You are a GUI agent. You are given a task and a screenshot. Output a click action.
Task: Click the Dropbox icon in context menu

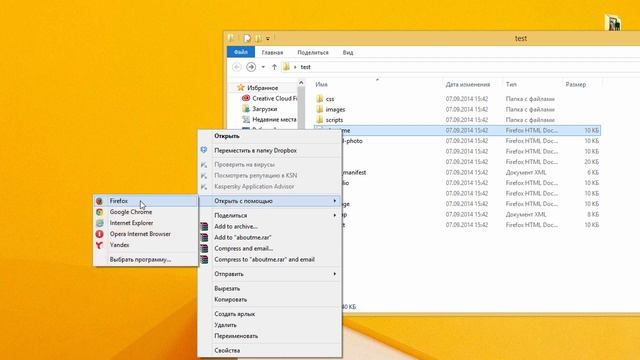click(x=204, y=150)
